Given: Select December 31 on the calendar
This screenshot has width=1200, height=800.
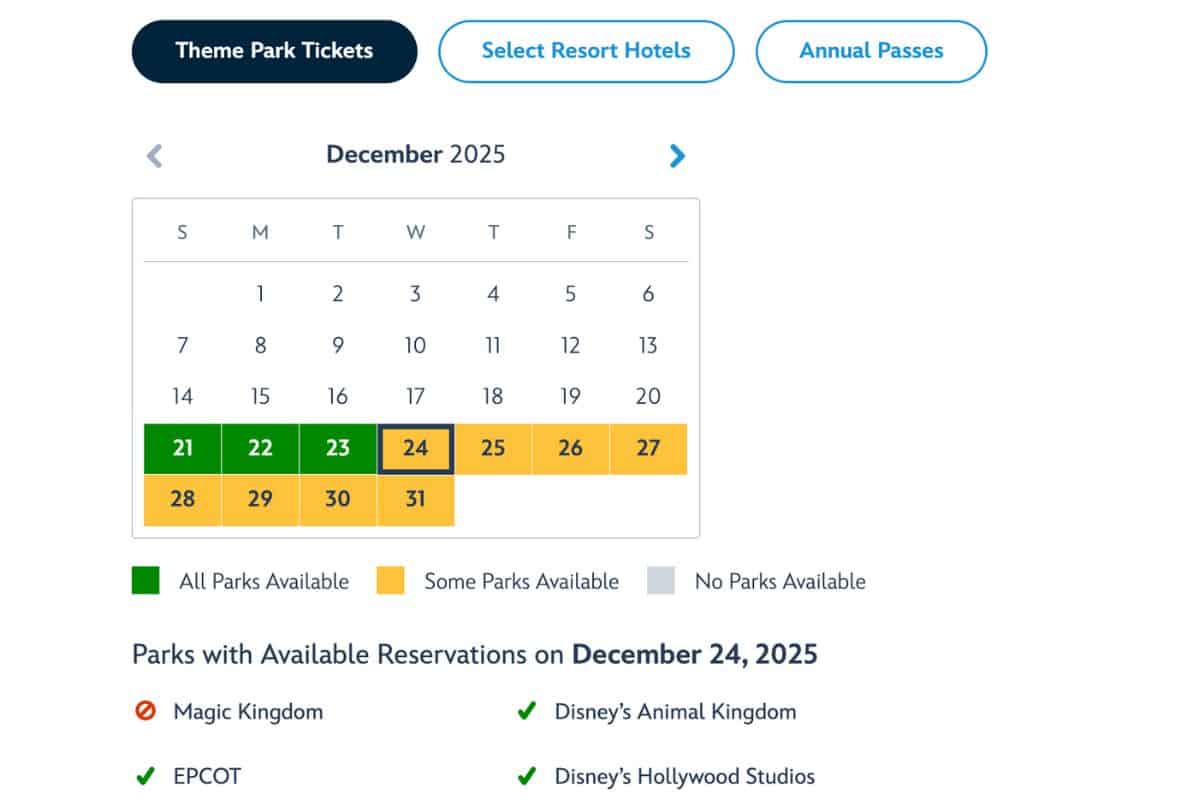Looking at the screenshot, I should (415, 498).
